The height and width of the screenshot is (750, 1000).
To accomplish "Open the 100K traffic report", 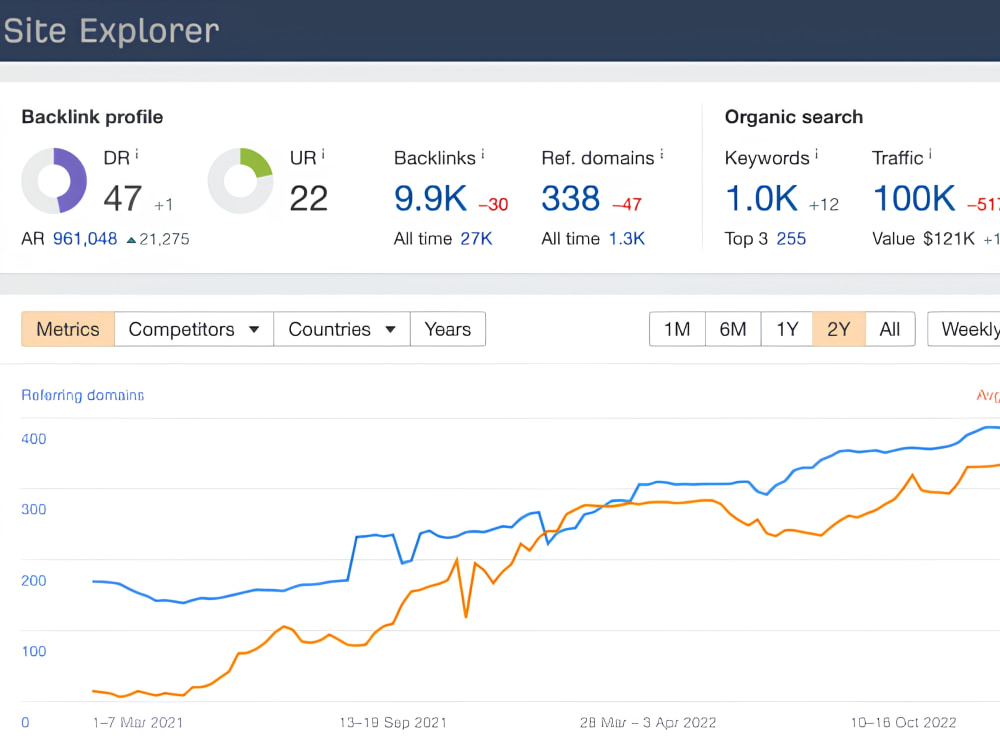I will point(914,198).
